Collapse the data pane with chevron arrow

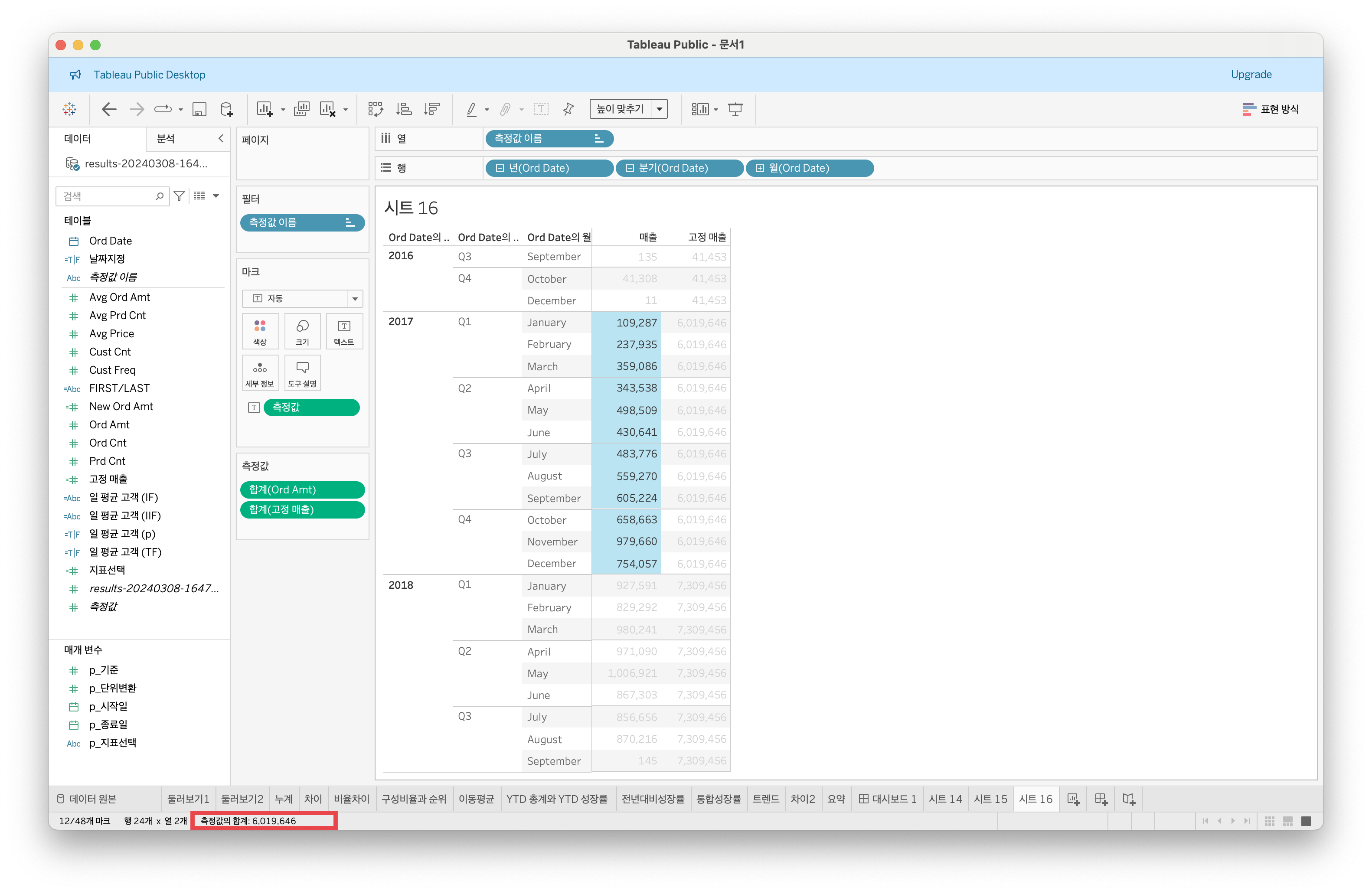[x=221, y=138]
